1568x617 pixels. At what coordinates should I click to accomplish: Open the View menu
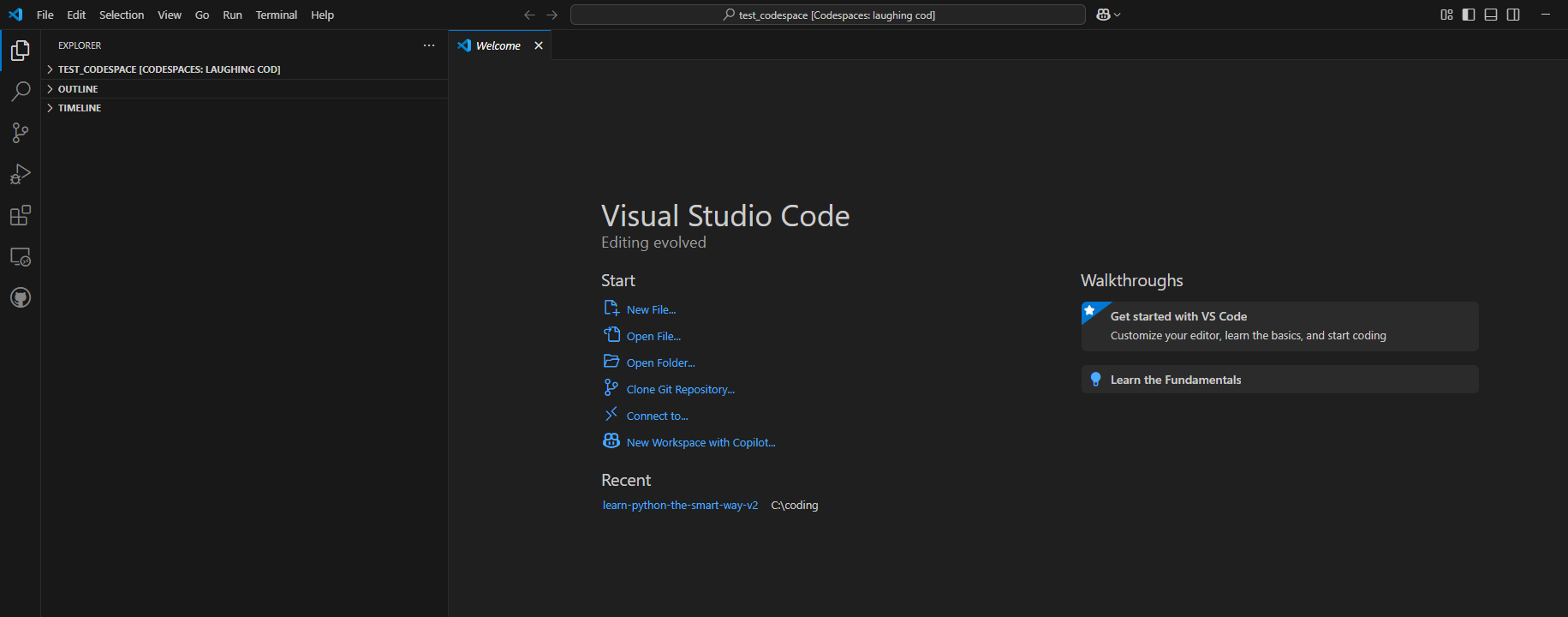(170, 15)
